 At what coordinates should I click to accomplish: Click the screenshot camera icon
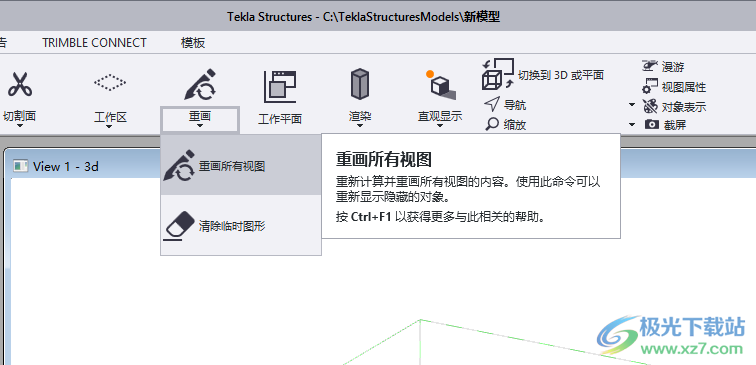(651, 124)
